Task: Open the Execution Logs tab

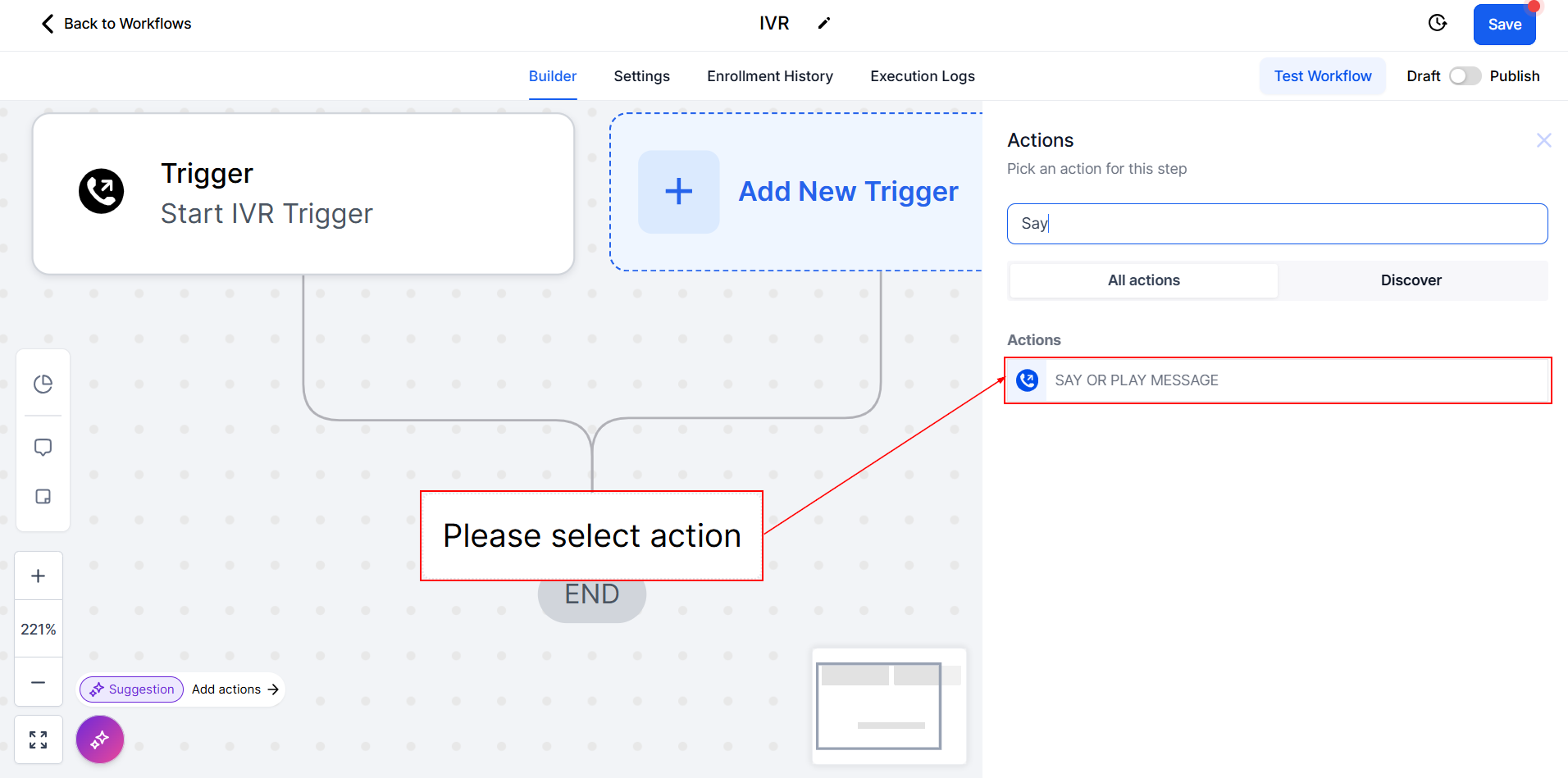Action: tap(922, 76)
